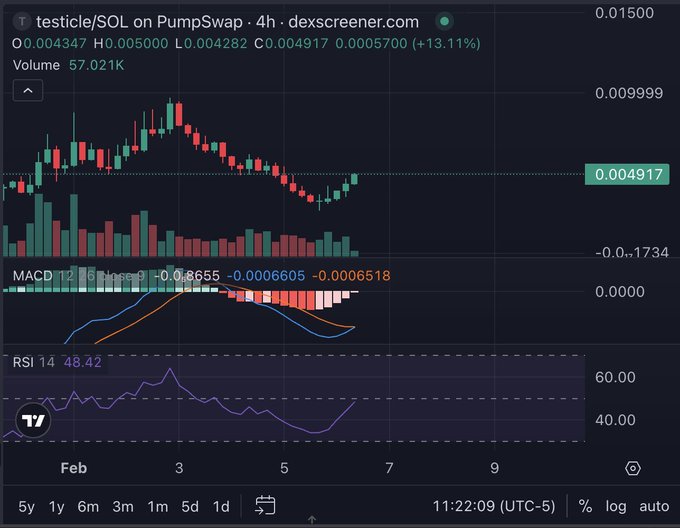Click the current price label 0.004917

[x=628, y=174]
